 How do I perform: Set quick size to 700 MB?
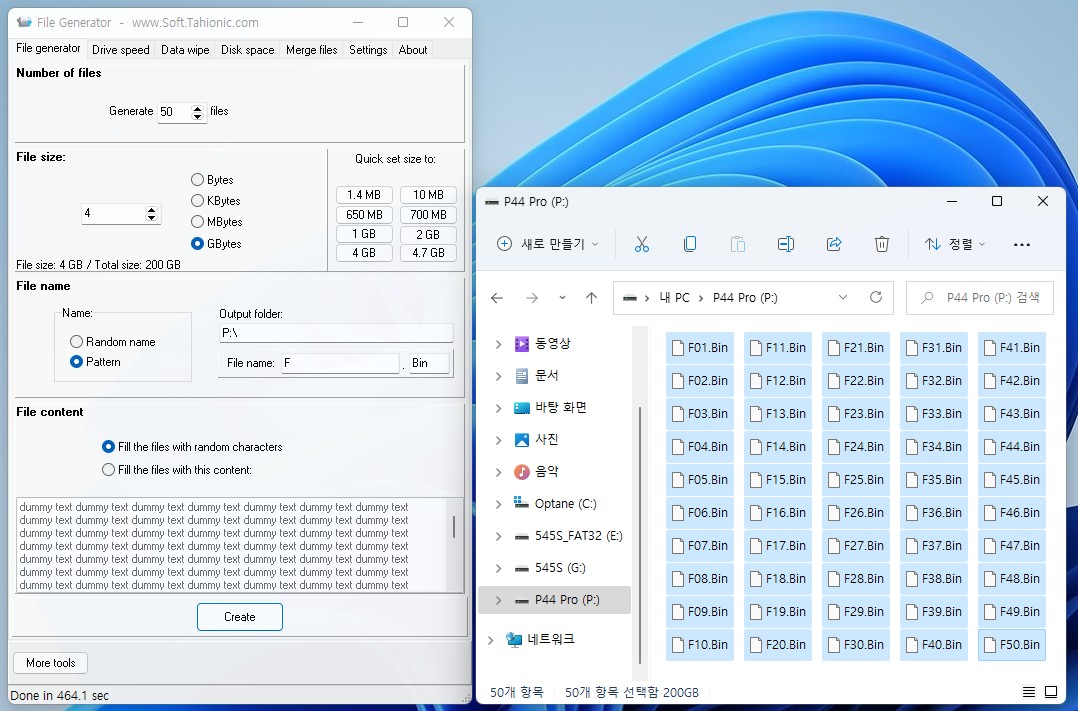[x=428, y=215]
